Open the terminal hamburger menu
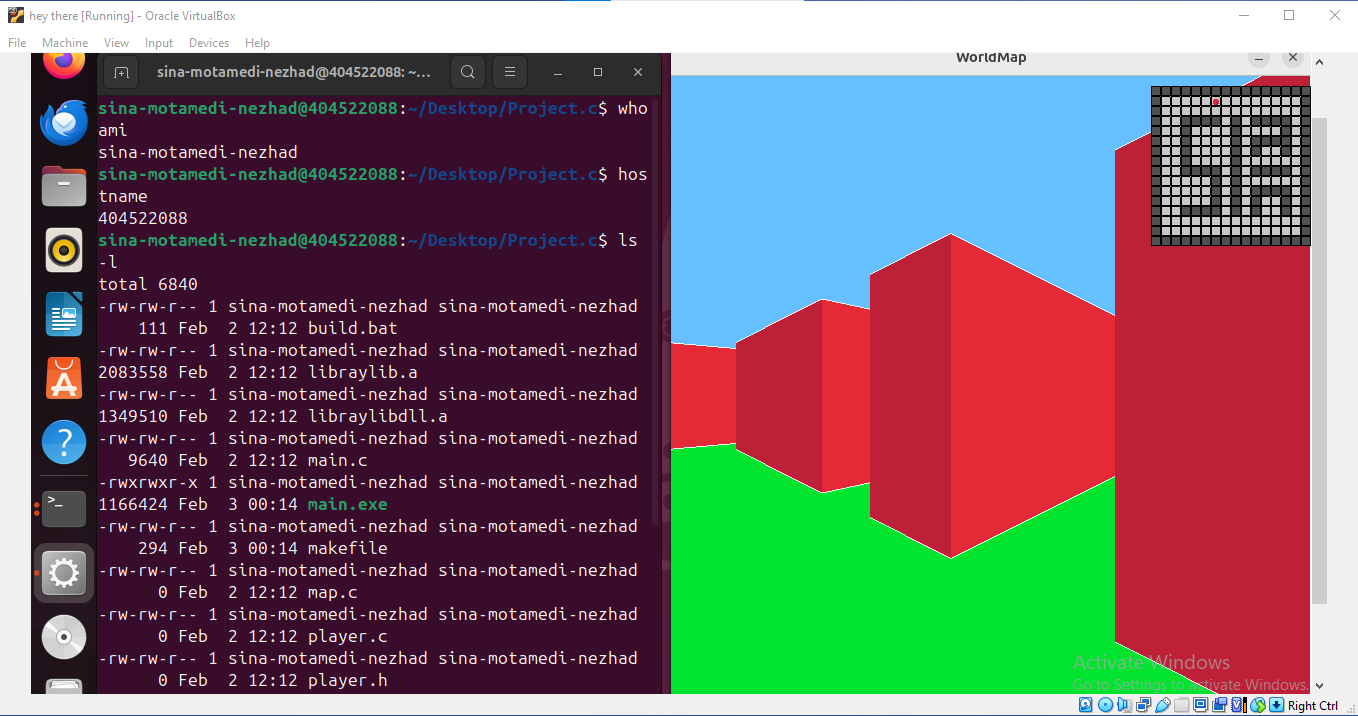Viewport: 1358px width, 716px height. point(510,71)
